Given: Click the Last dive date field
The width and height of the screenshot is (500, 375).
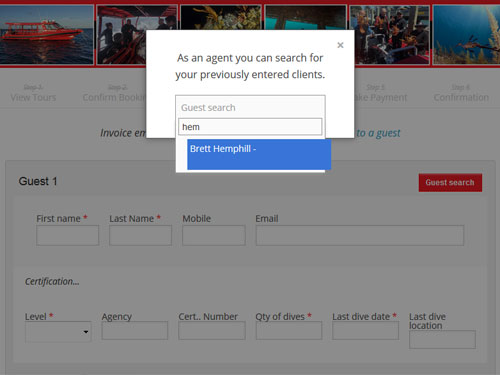Looking at the screenshot, I should (365, 331).
